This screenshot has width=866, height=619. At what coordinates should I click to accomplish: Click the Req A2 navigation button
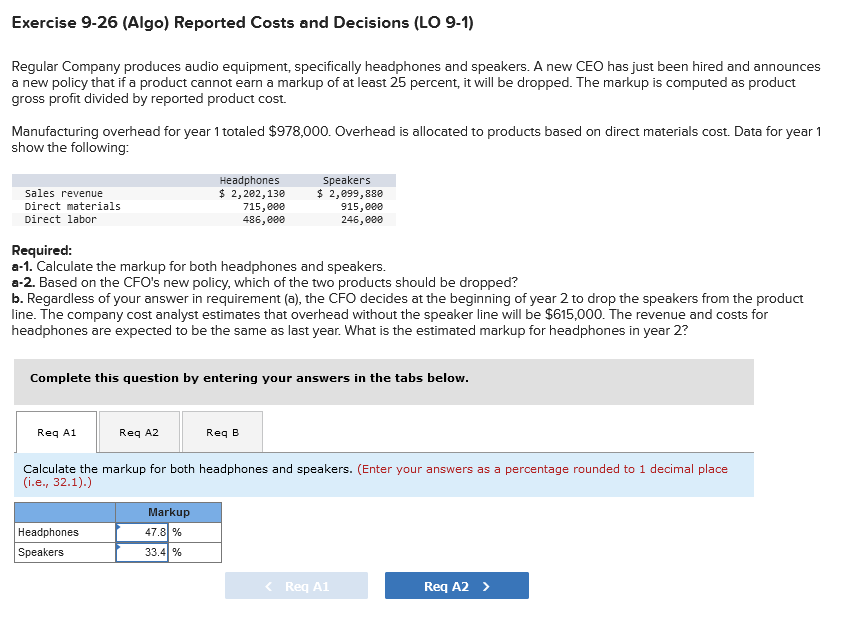pos(456,585)
